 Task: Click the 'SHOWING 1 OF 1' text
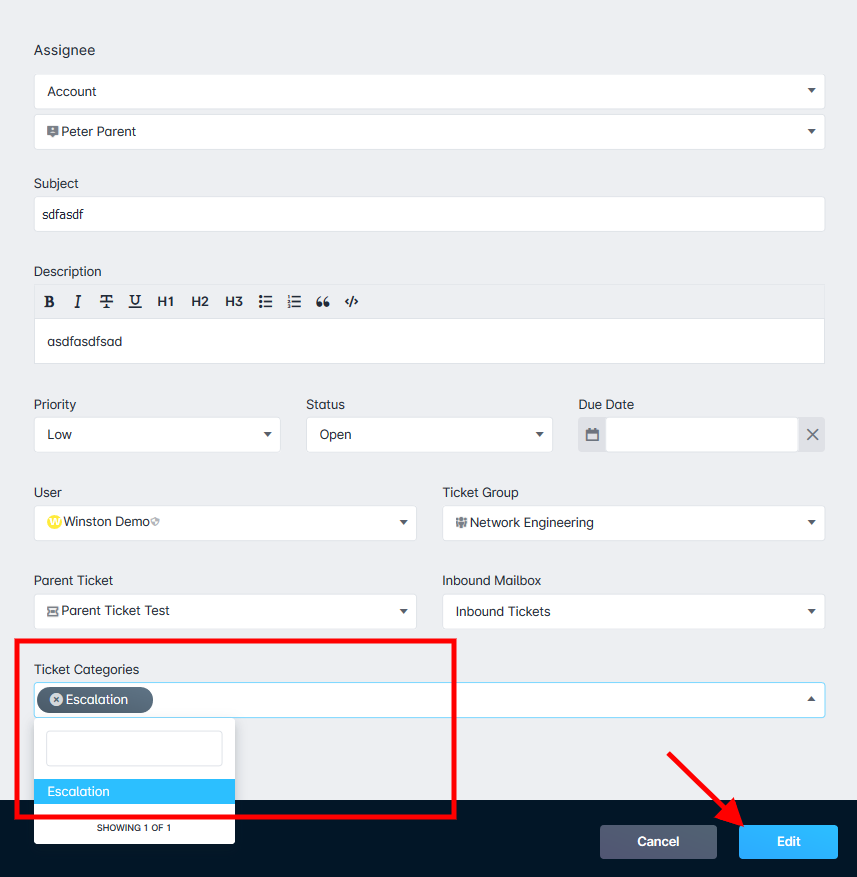click(x=134, y=828)
